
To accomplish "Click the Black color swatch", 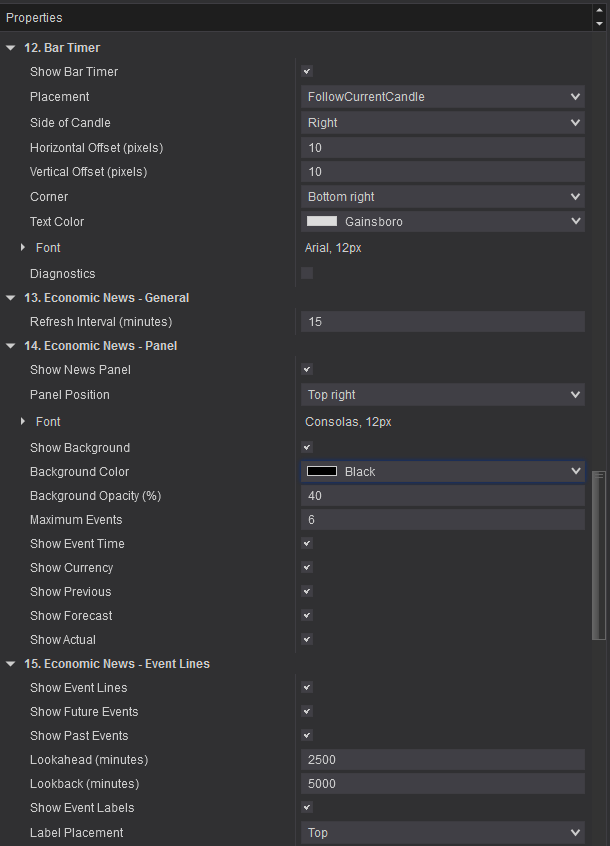I will pyautogui.click(x=322, y=472).
